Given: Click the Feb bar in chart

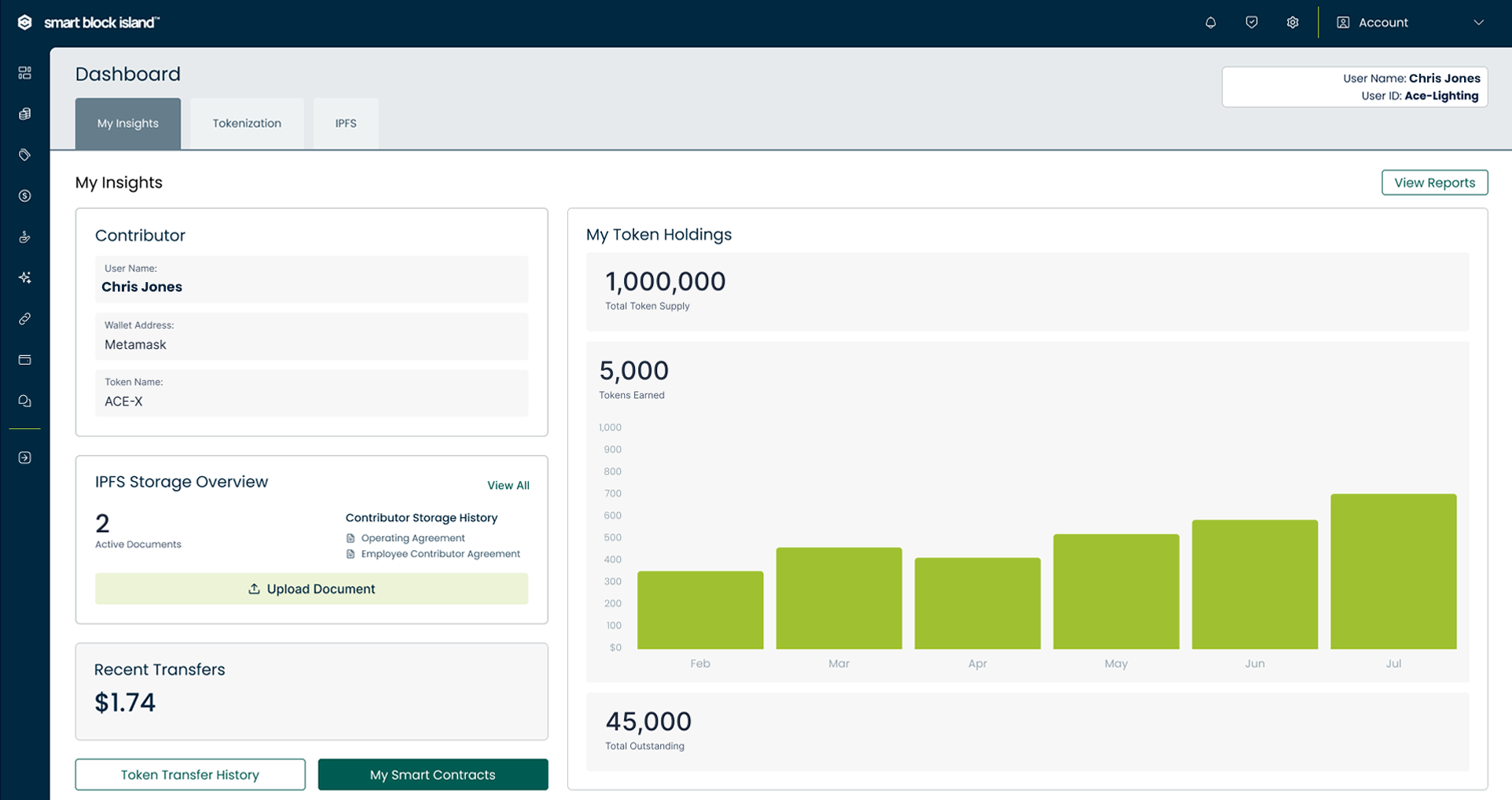Looking at the screenshot, I should 700,610.
